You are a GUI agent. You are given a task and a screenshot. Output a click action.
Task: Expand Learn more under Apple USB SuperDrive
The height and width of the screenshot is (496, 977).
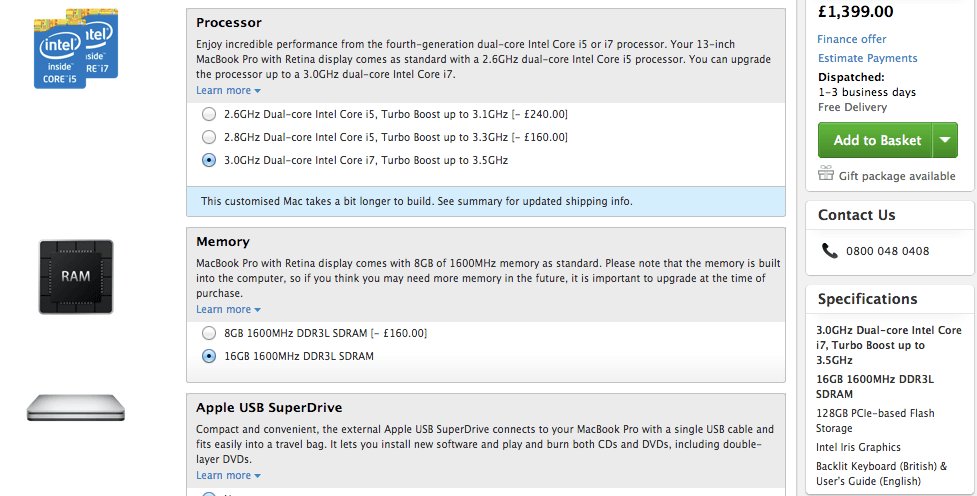point(228,475)
